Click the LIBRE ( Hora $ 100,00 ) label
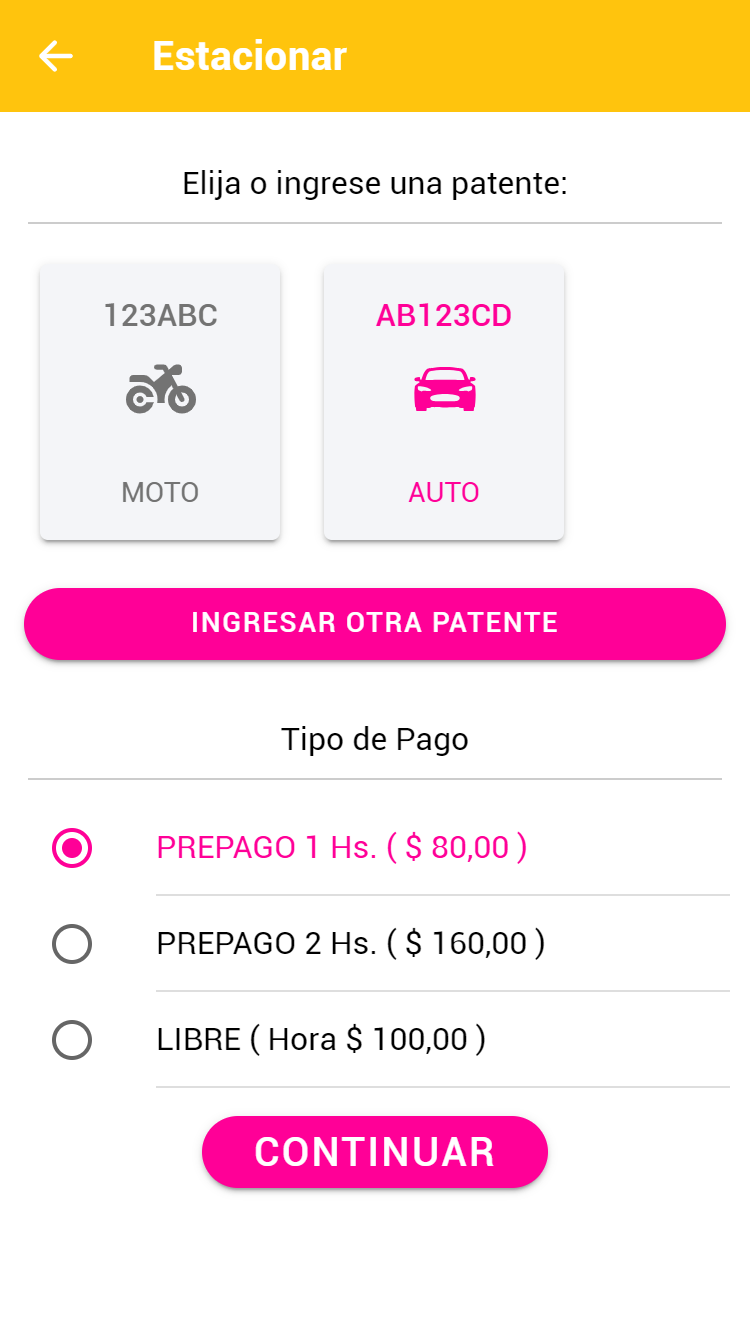The image size is (750, 1334). (321, 1040)
